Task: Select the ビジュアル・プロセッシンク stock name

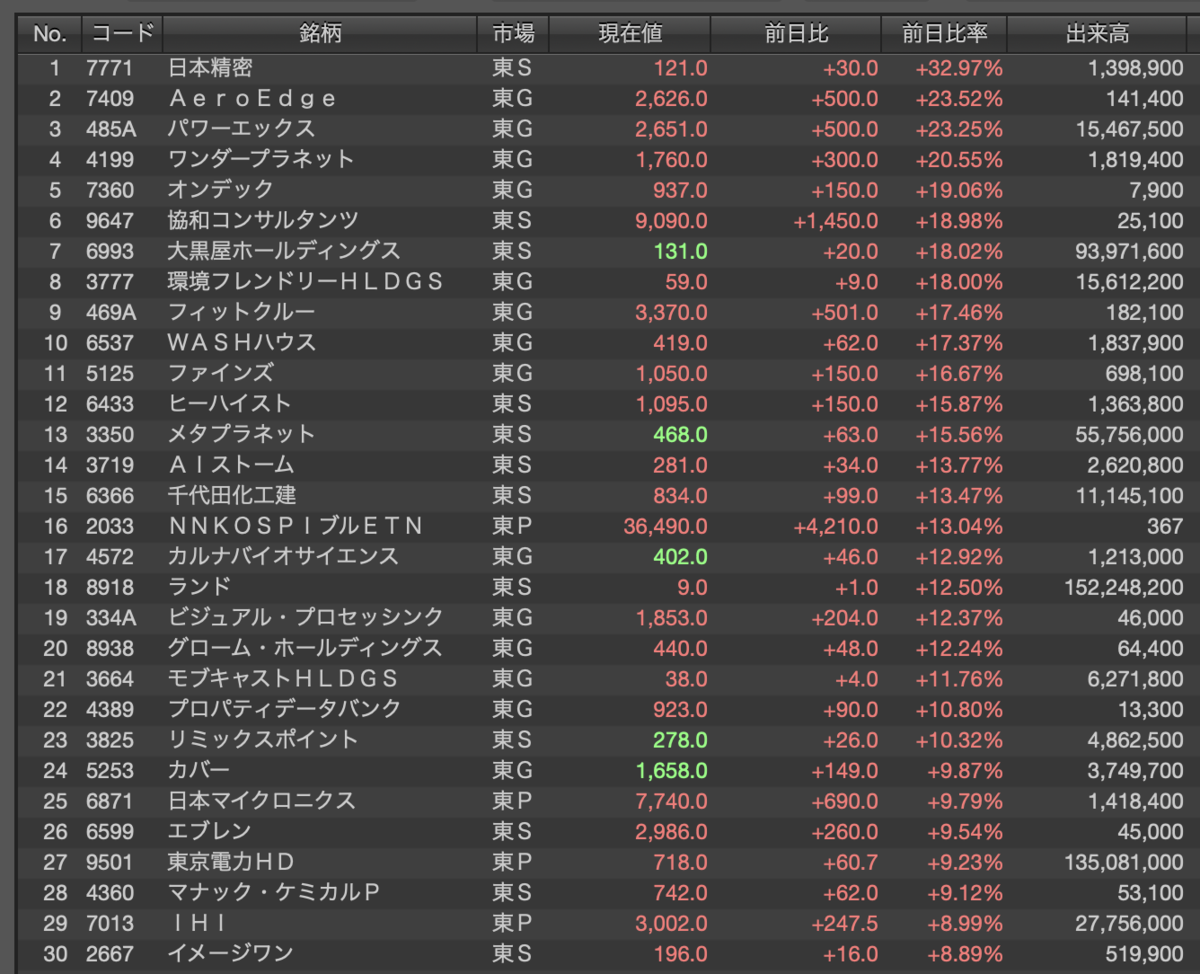Action: [305, 617]
